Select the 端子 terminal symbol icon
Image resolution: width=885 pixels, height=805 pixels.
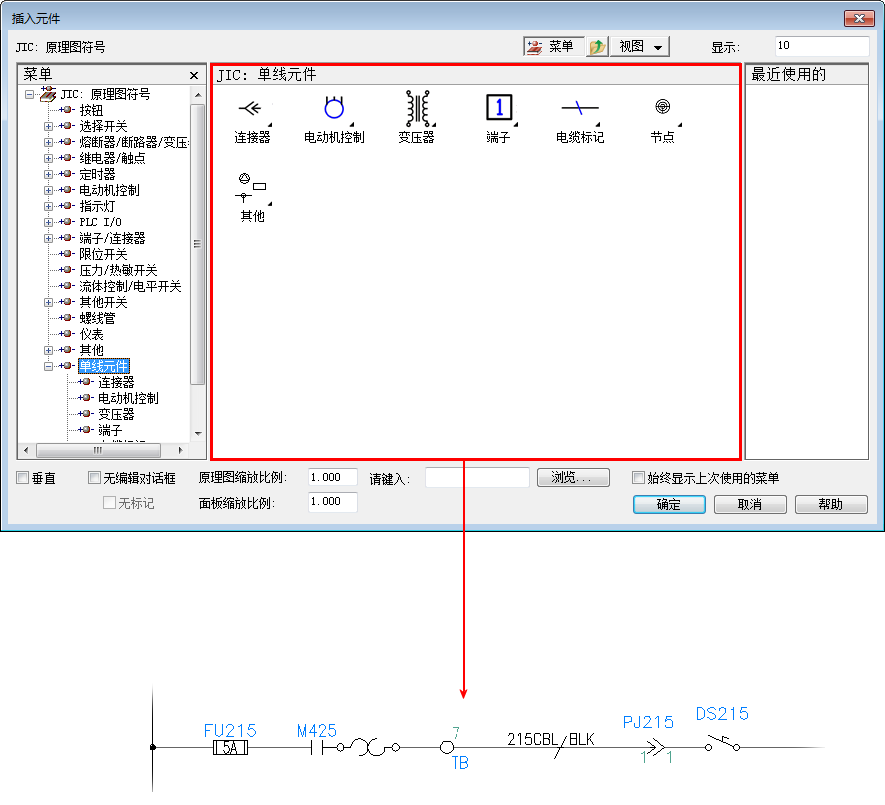(x=499, y=108)
